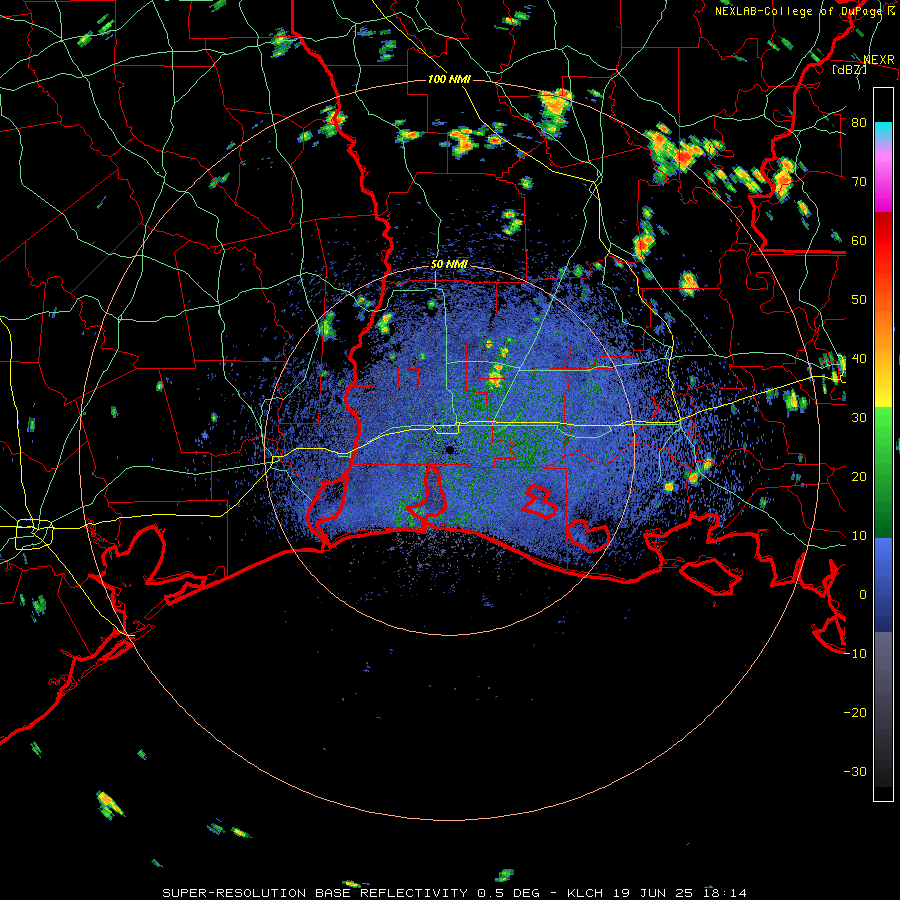Click the SUPER-RESOLUTION BASE REFLECTIVITY caption text
Screen dimensions: 900x900
(x=315, y=893)
